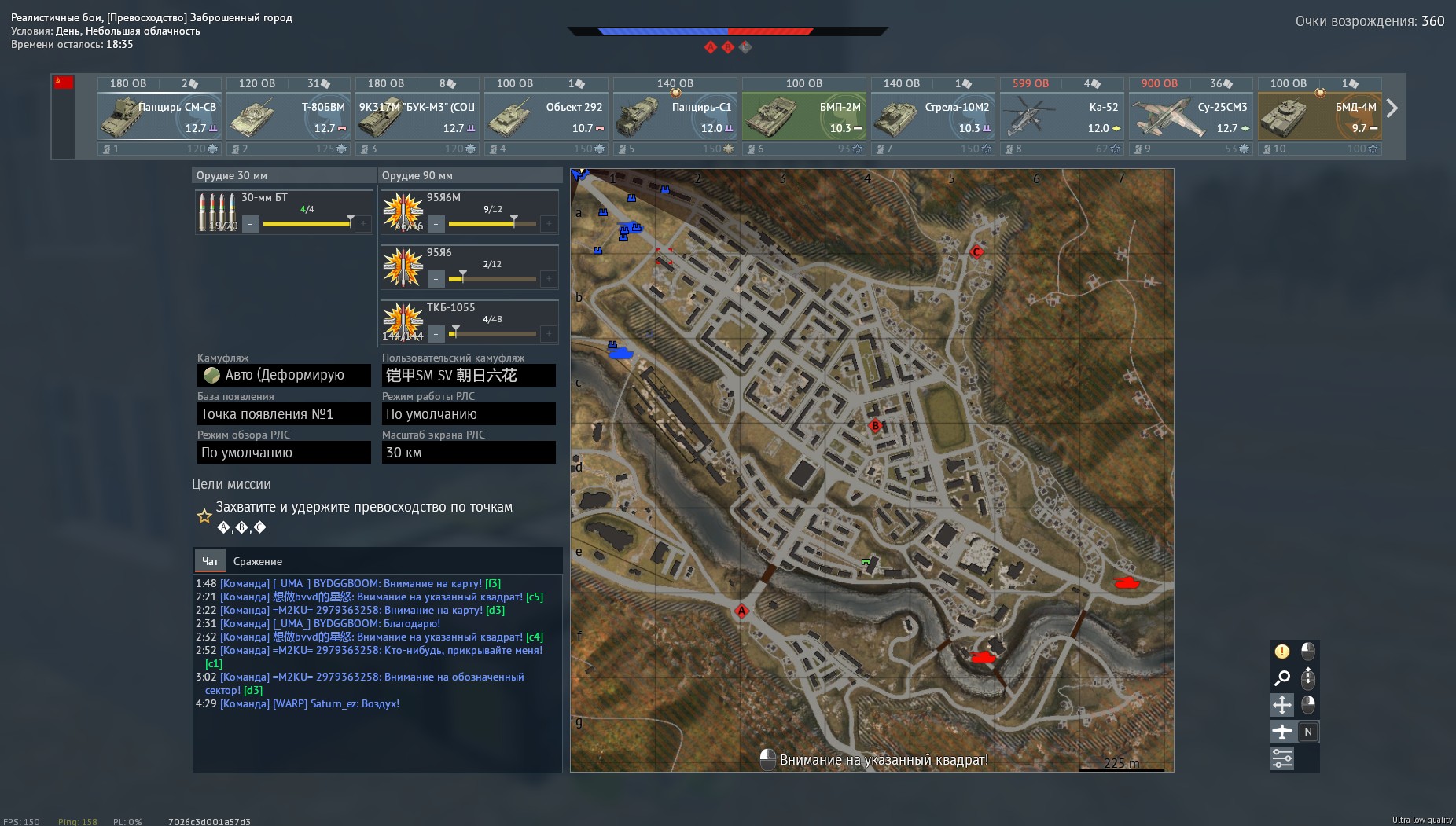Image resolution: width=1456 pixels, height=826 pixels.
Task: Show next vehicles with the right arrow
Action: 1392,108
